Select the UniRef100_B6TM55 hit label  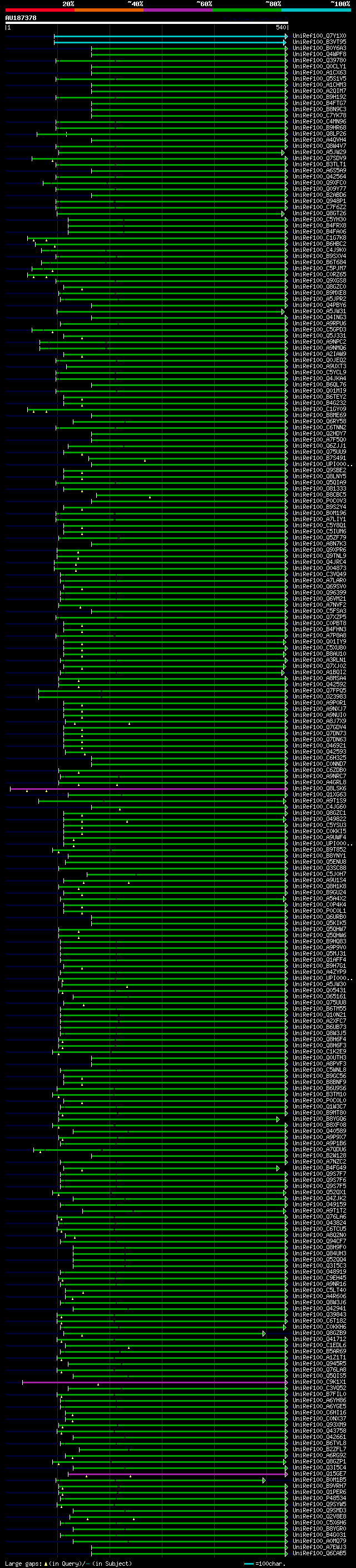coord(319,1009)
